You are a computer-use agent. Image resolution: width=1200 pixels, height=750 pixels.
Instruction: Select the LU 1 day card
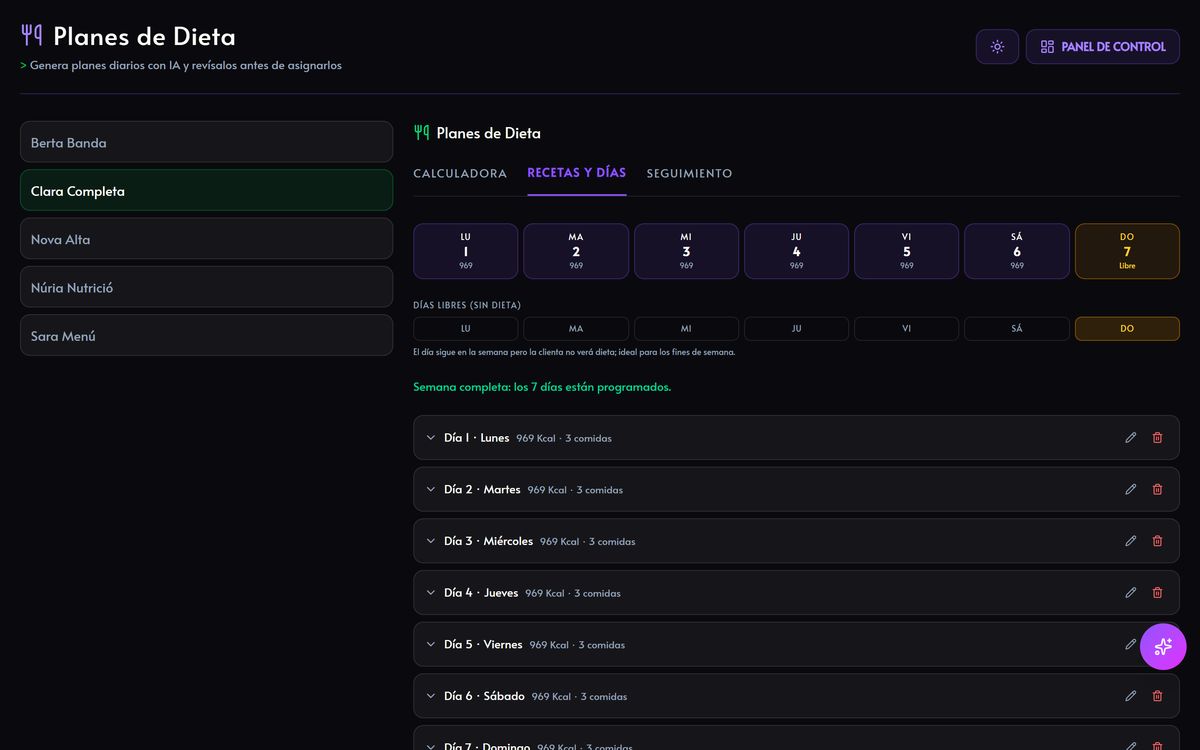click(466, 251)
